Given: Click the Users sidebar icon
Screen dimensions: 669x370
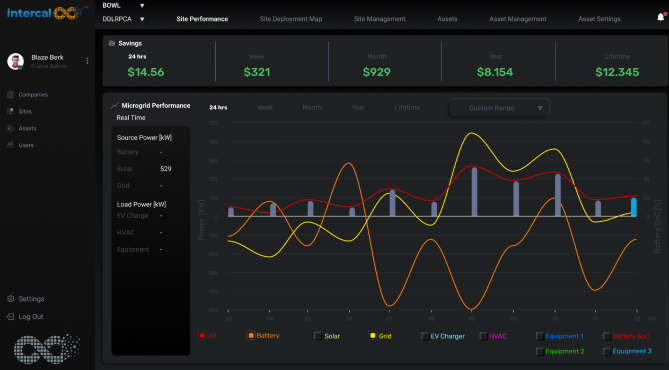Looking at the screenshot, I should [x=11, y=145].
